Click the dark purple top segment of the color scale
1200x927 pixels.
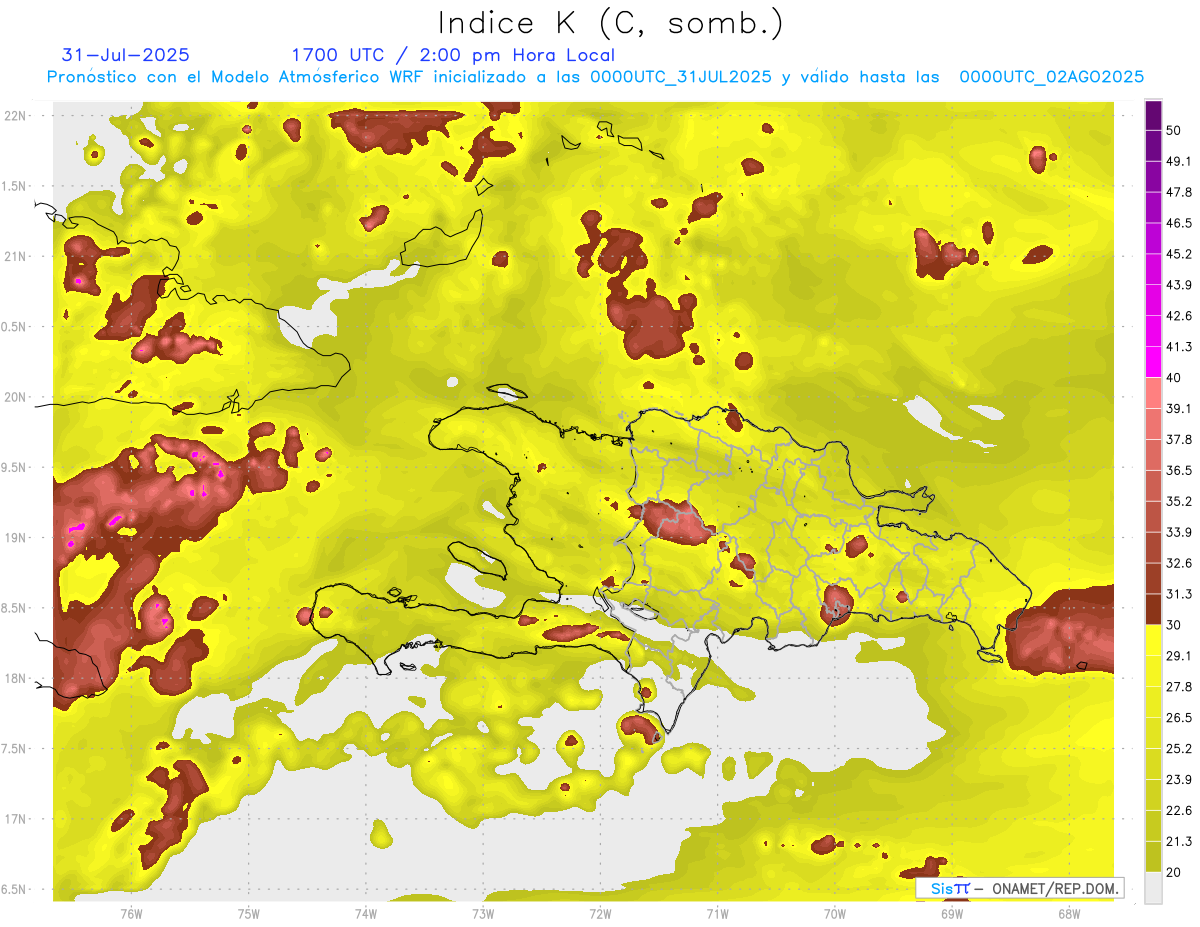pyautogui.click(x=1153, y=115)
